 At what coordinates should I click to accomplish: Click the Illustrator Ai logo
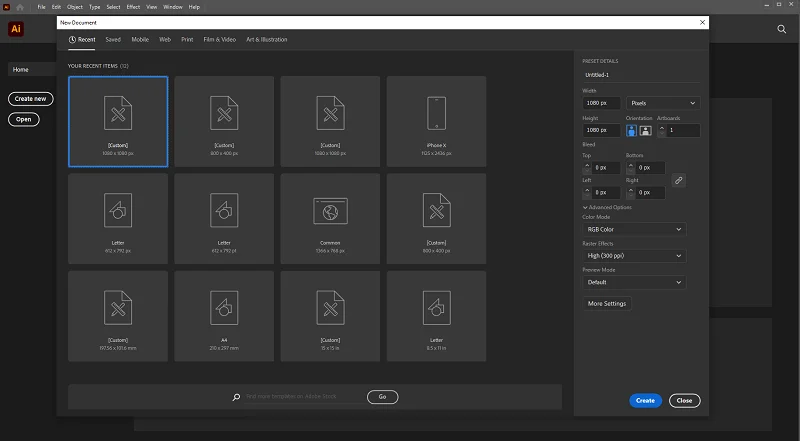tap(16, 29)
